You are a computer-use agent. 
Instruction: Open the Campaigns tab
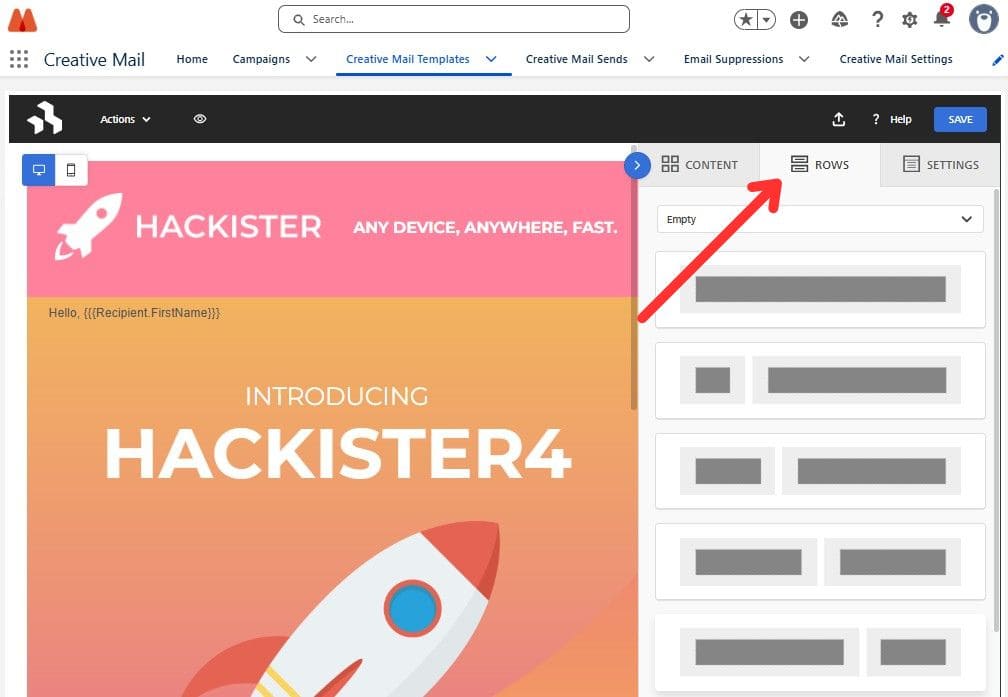point(261,59)
